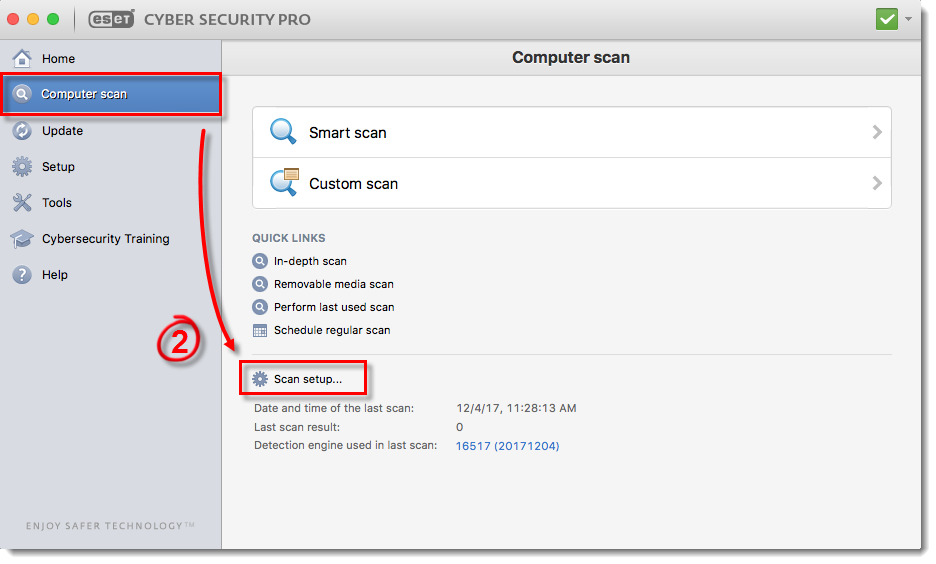Click the Custom scan magnifier icon
The image size is (936, 564).
[284, 183]
